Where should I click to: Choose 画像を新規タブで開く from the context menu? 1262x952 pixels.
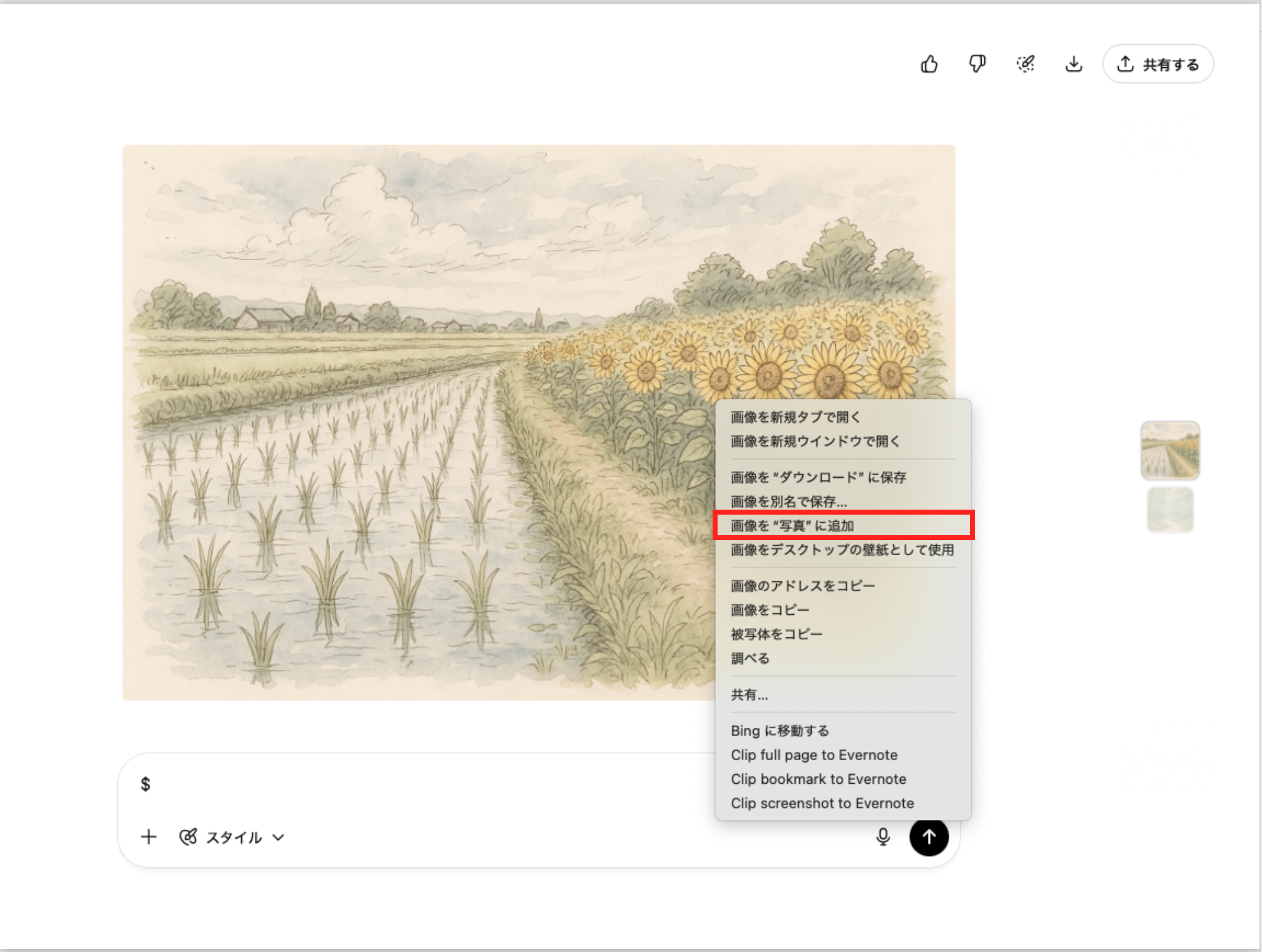[795, 417]
